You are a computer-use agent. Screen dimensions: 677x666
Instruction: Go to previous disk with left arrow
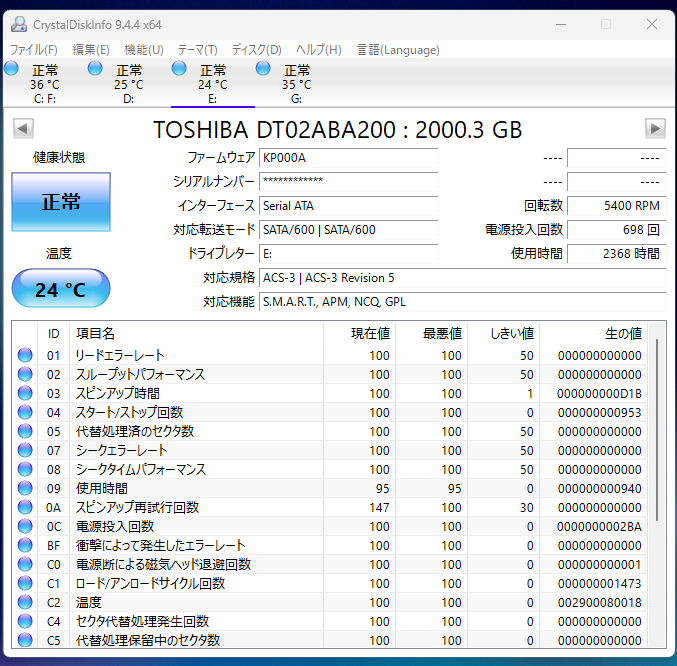23,129
